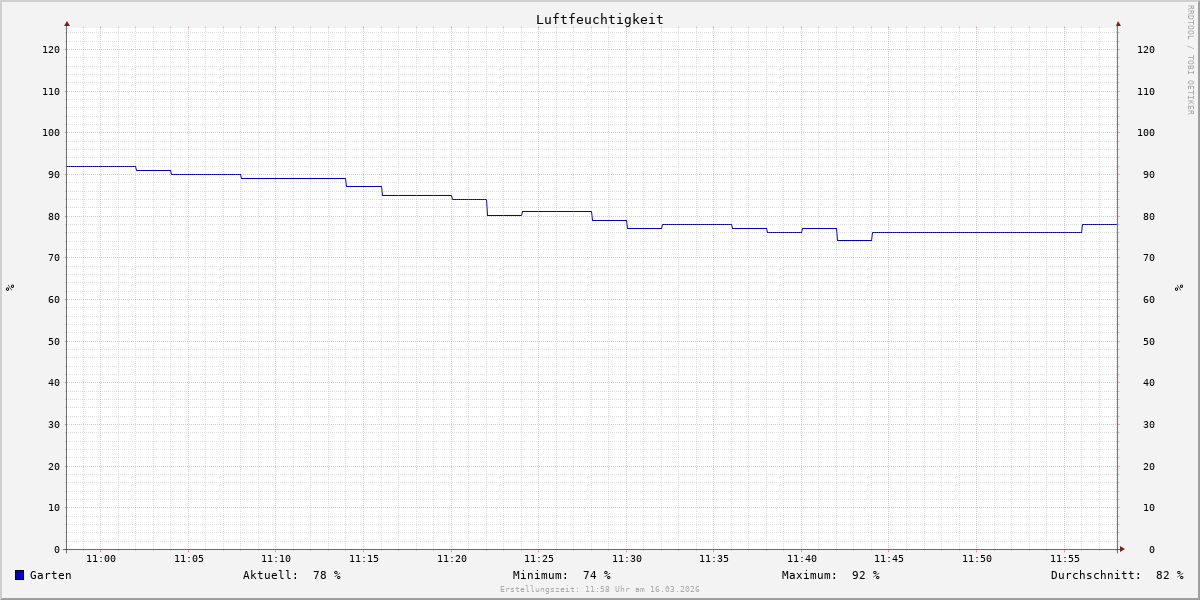
Task: Click the RRDTOOL / TOBI OETIKER watermark
Action: 1190,60
